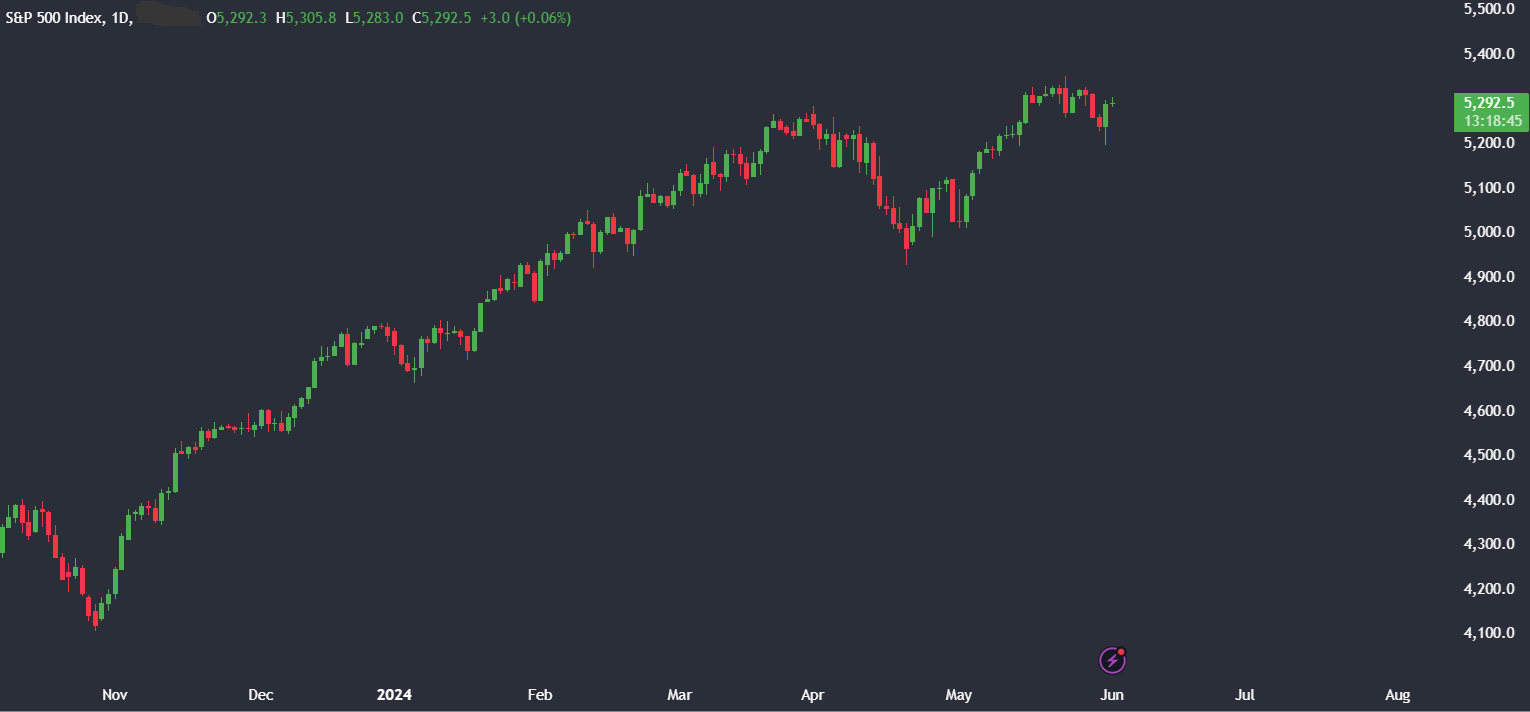Click the 5,200.0 price axis label
1530x712 pixels.
[x=1489, y=143]
